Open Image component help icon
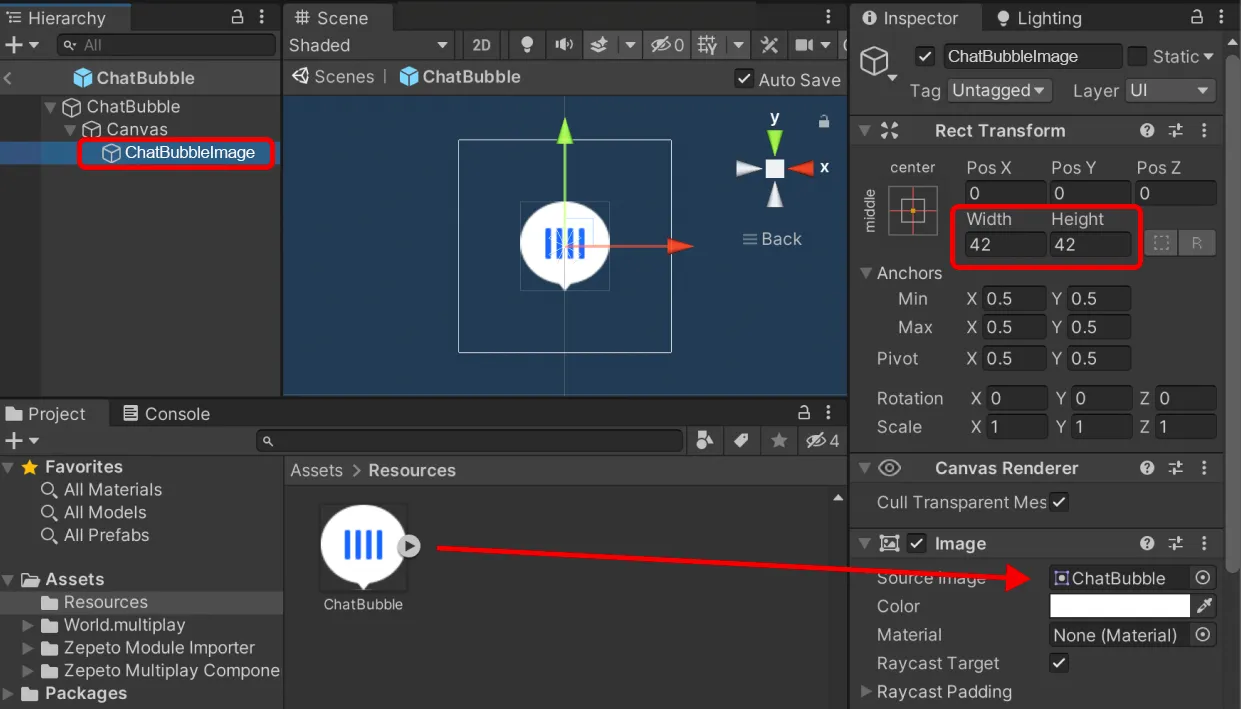 pyautogui.click(x=1148, y=544)
